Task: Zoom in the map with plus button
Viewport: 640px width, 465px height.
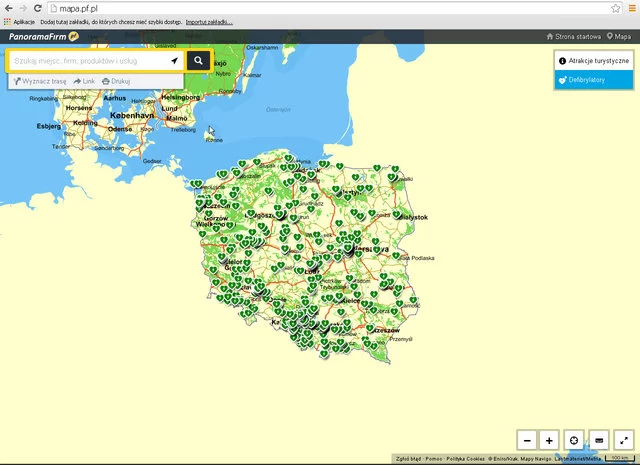Action: [549, 440]
